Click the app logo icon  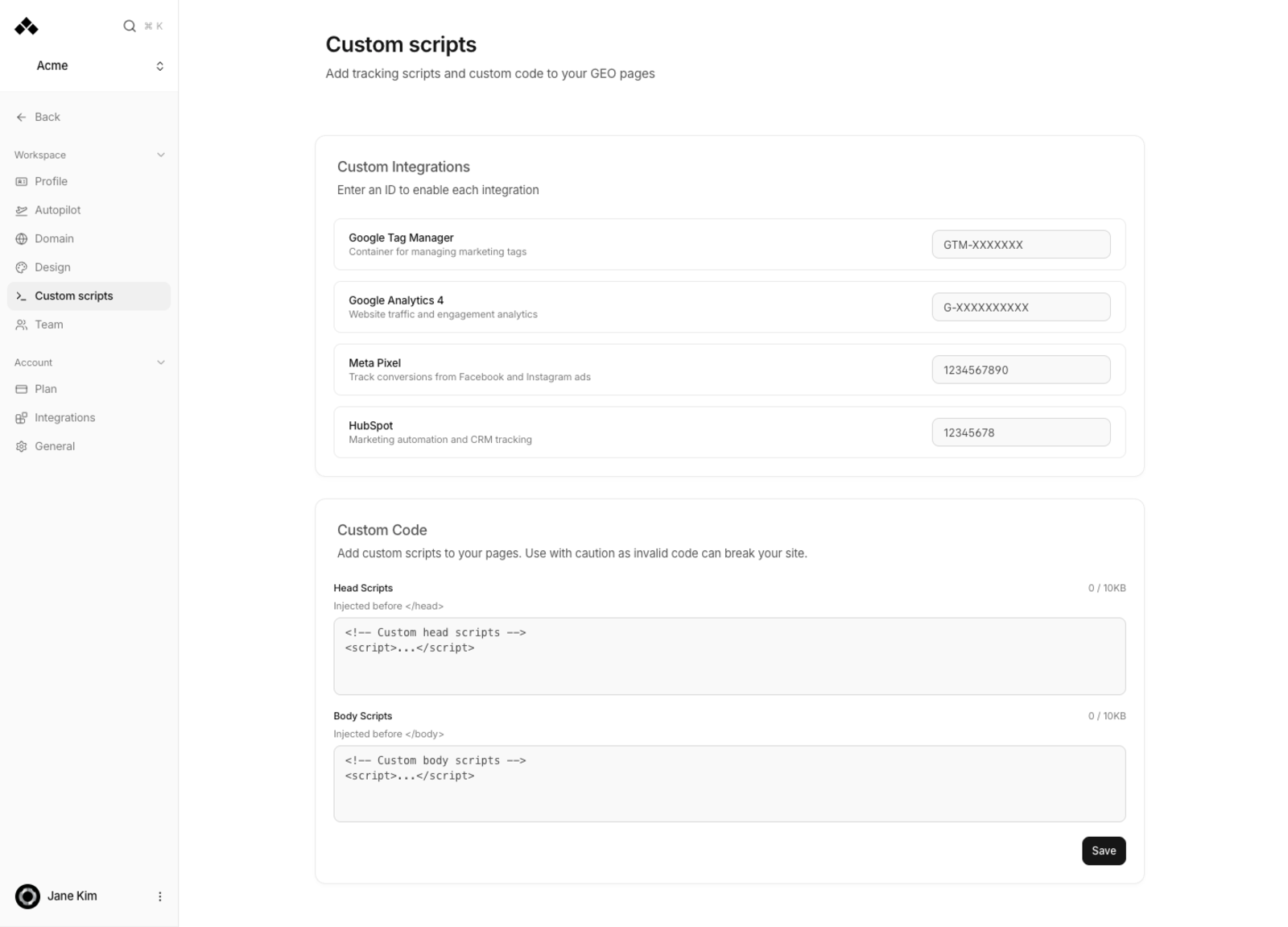click(26, 27)
